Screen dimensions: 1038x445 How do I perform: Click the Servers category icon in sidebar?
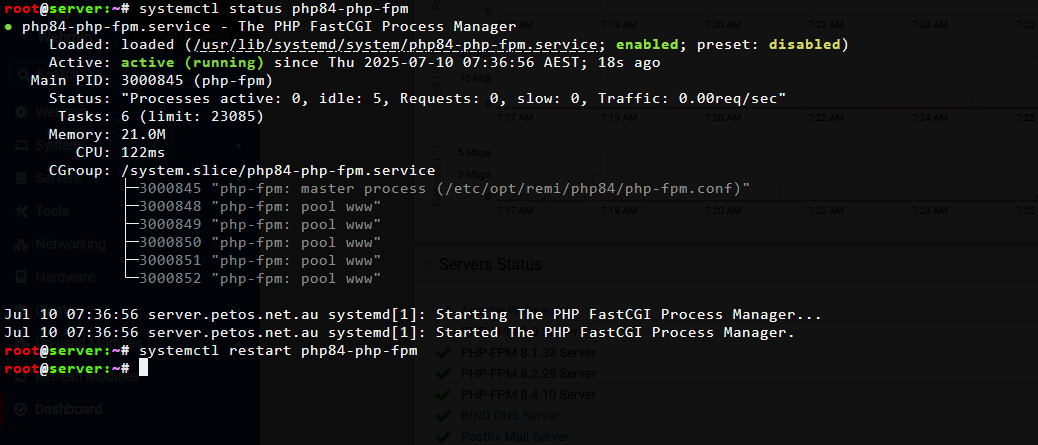click(x=21, y=178)
